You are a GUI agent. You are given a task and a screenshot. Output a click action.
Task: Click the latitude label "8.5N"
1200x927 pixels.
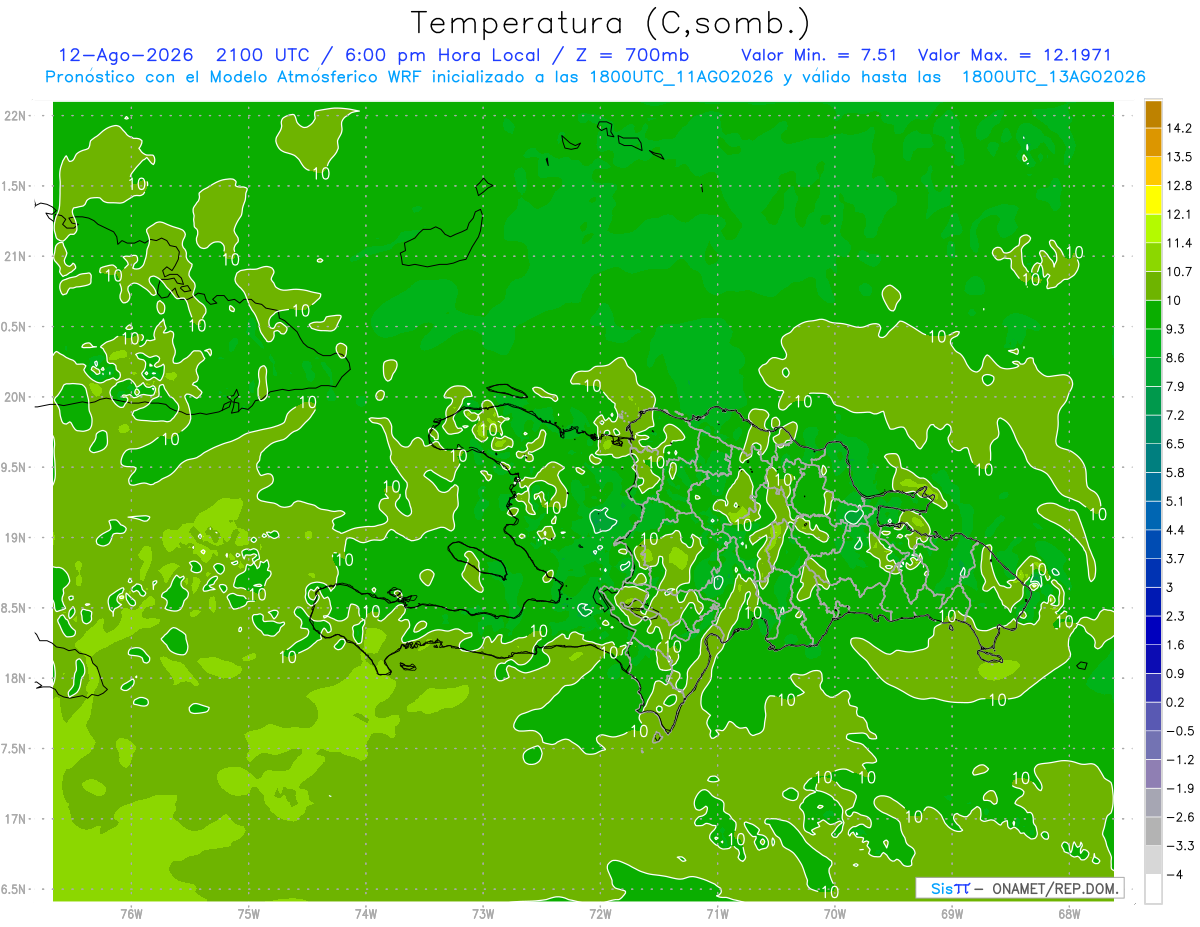(x=15, y=608)
